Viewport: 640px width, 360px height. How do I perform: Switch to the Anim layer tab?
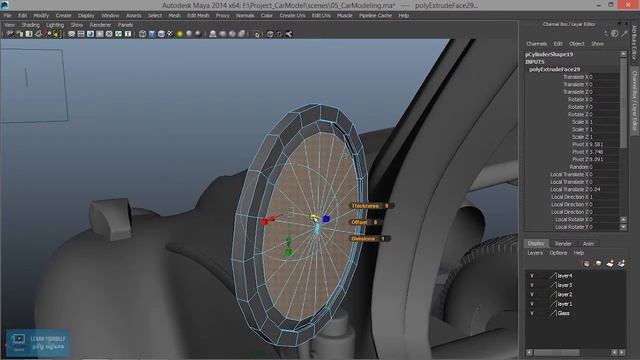588,244
